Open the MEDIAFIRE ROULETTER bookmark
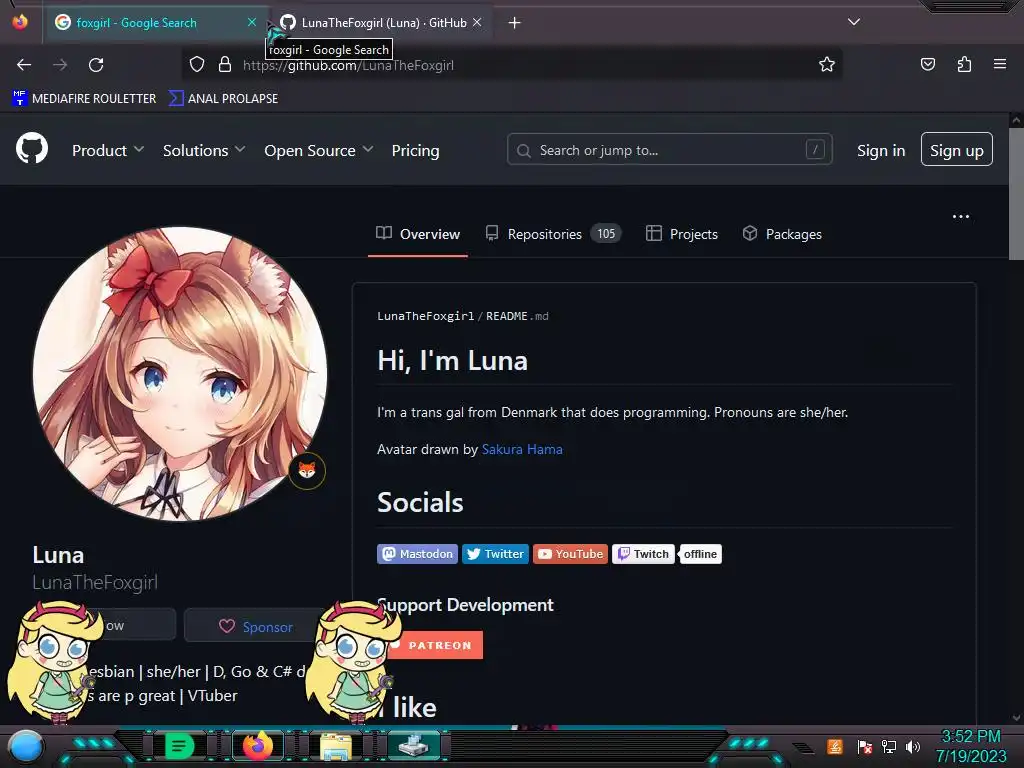The image size is (1024, 768). pyautogui.click(x=84, y=99)
